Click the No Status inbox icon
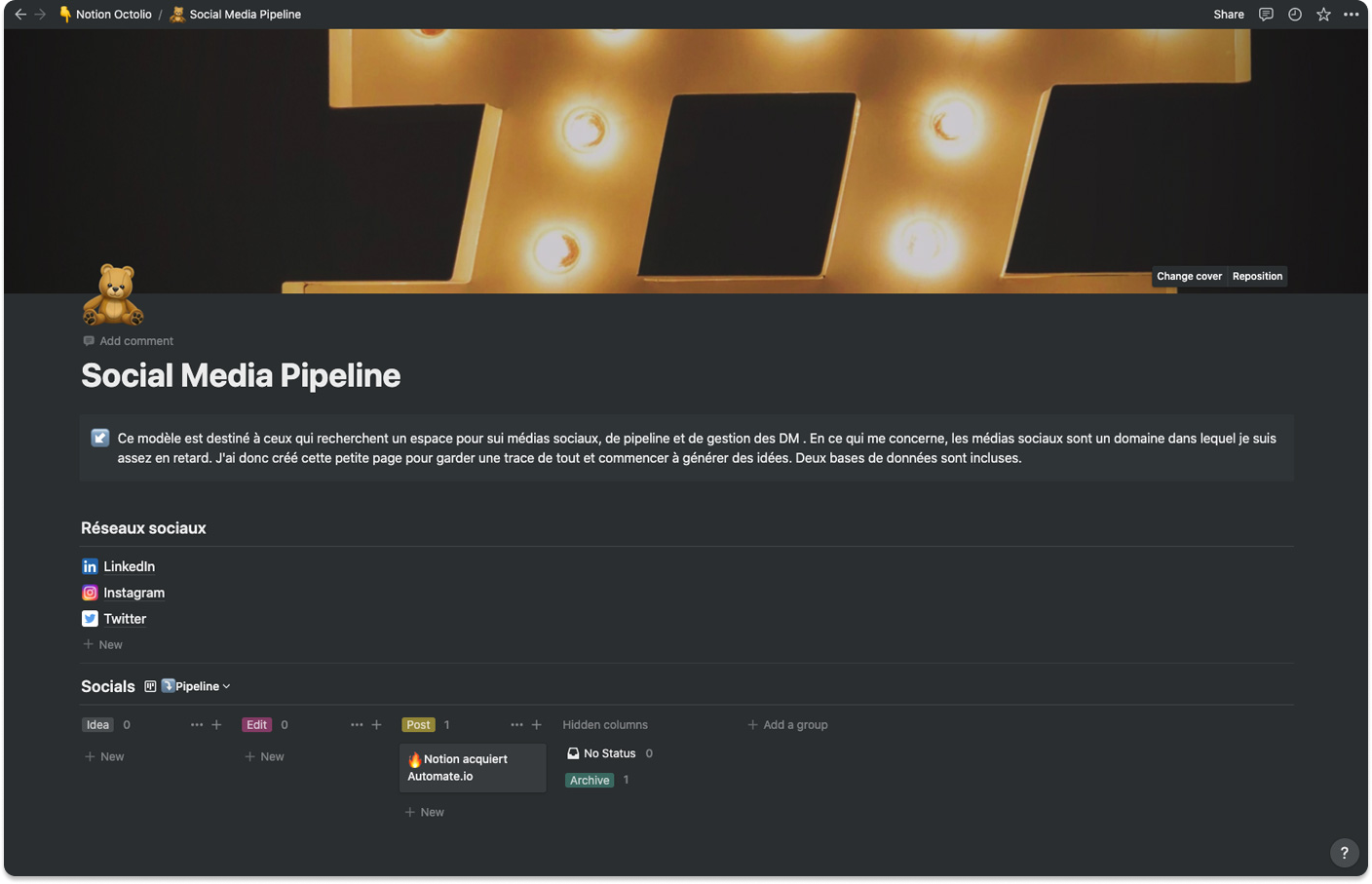 tap(573, 753)
